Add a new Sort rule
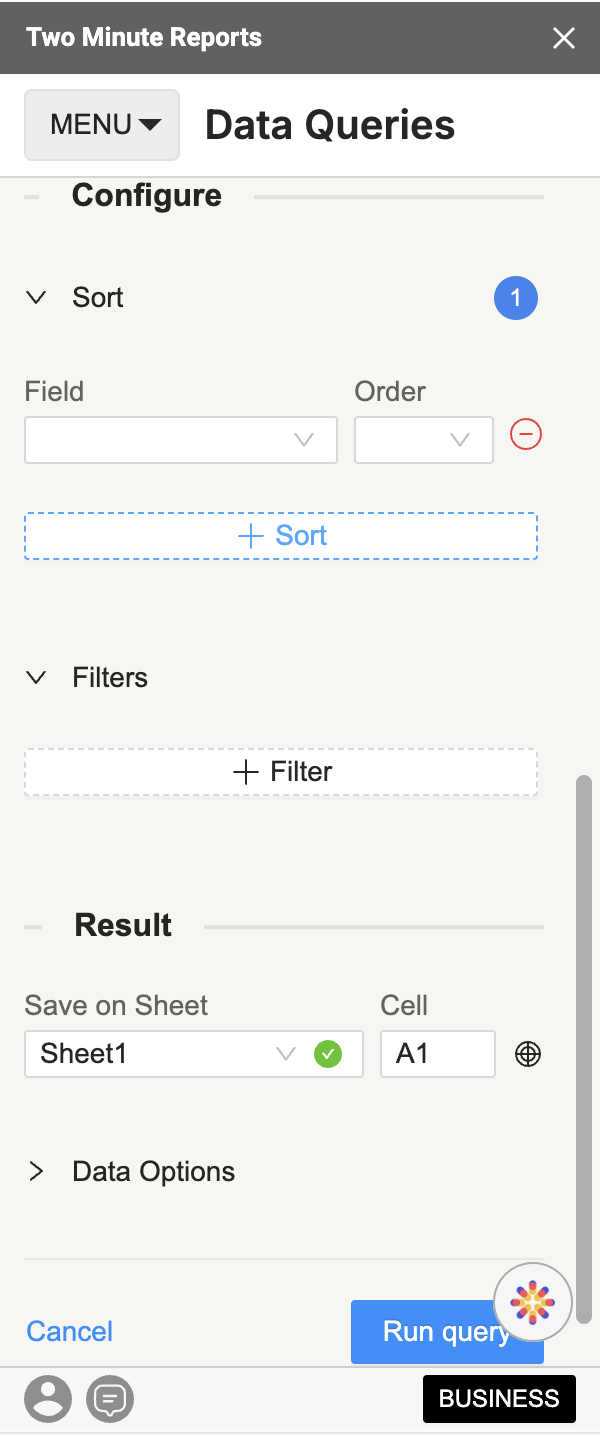Viewport: 600px width, 1436px height. pyautogui.click(x=280, y=535)
